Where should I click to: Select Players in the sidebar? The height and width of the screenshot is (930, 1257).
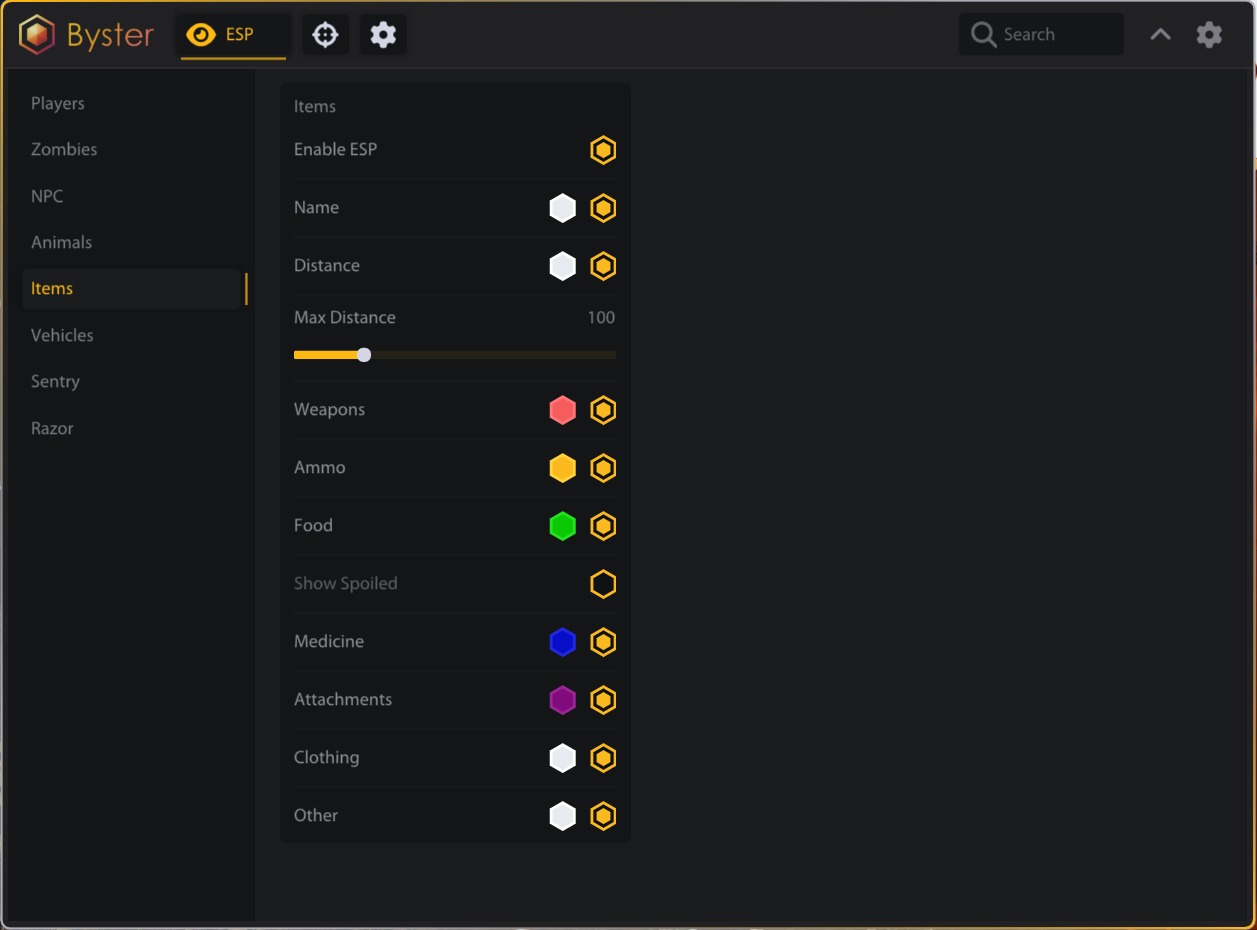point(58,103)
